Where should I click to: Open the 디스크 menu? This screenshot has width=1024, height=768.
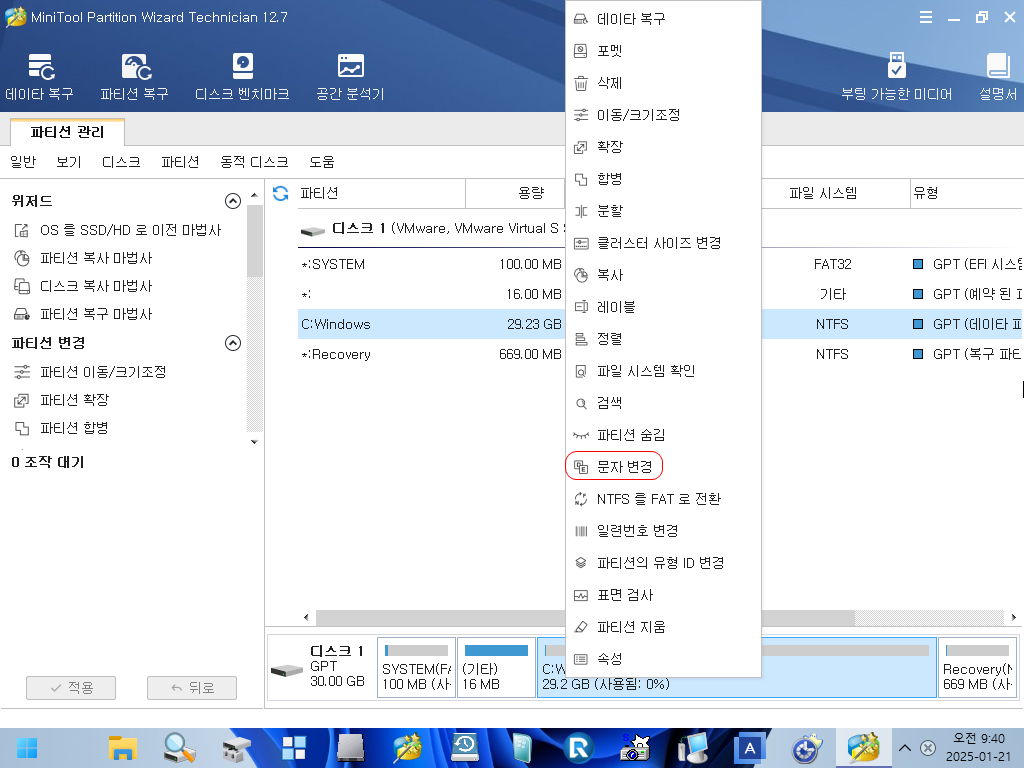(x=121, y=162)
